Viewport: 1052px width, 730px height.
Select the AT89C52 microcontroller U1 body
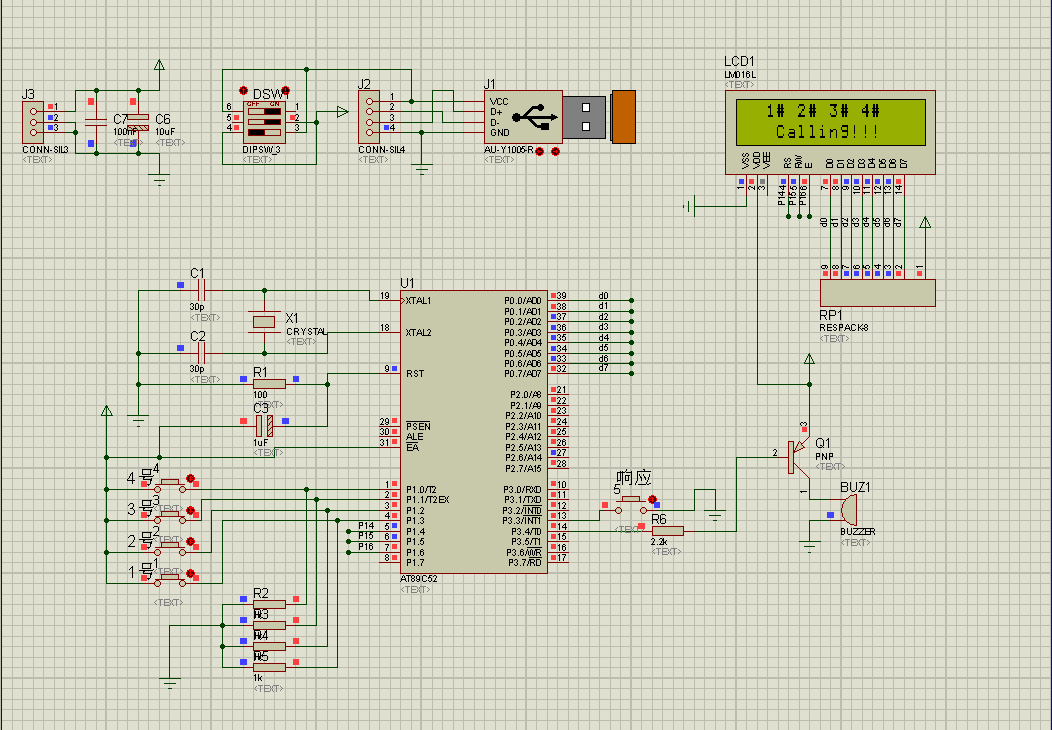click(474, 432)
